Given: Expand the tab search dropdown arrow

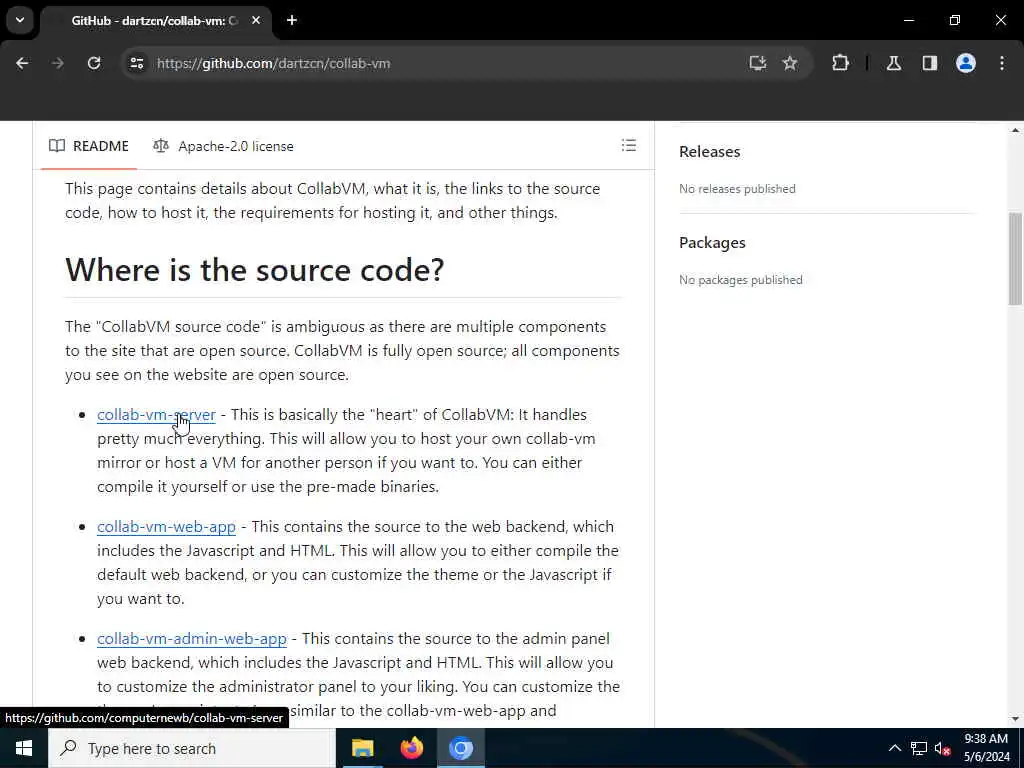Looking at the screenshot, I should click(20, 20).
